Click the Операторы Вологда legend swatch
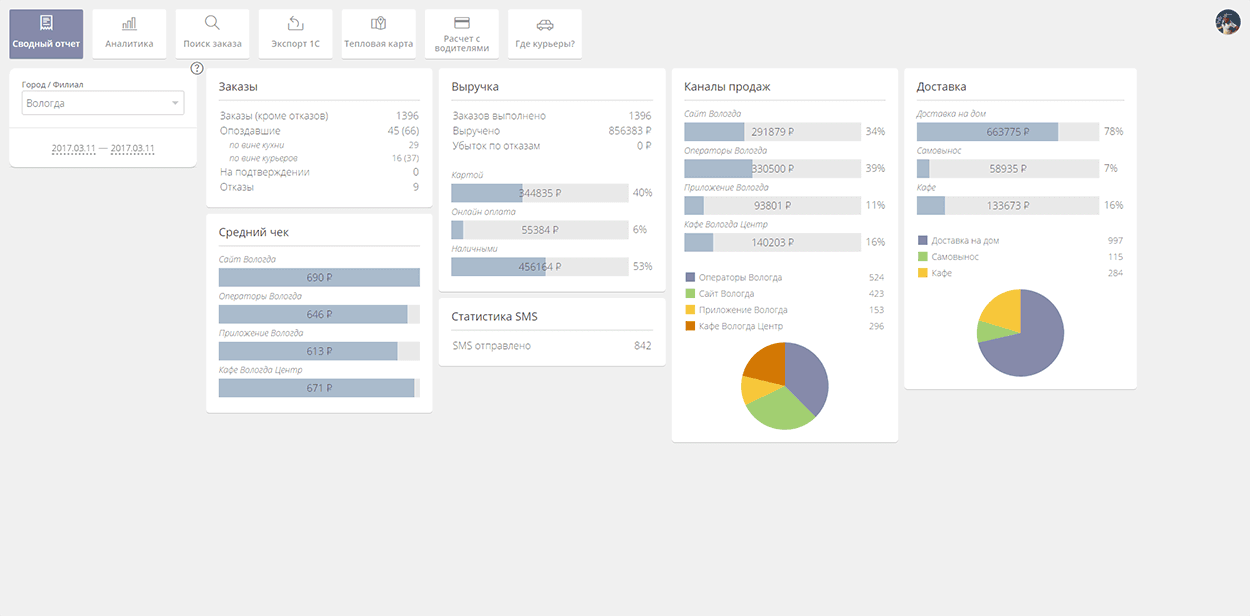Screen dimensions: 1250x616 pos(690,277)
